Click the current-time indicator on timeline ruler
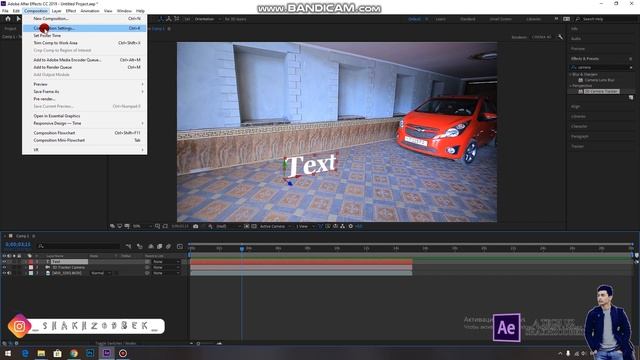Image resolution: width=640 pixels, height=360 pixels. tap(242, 248)
